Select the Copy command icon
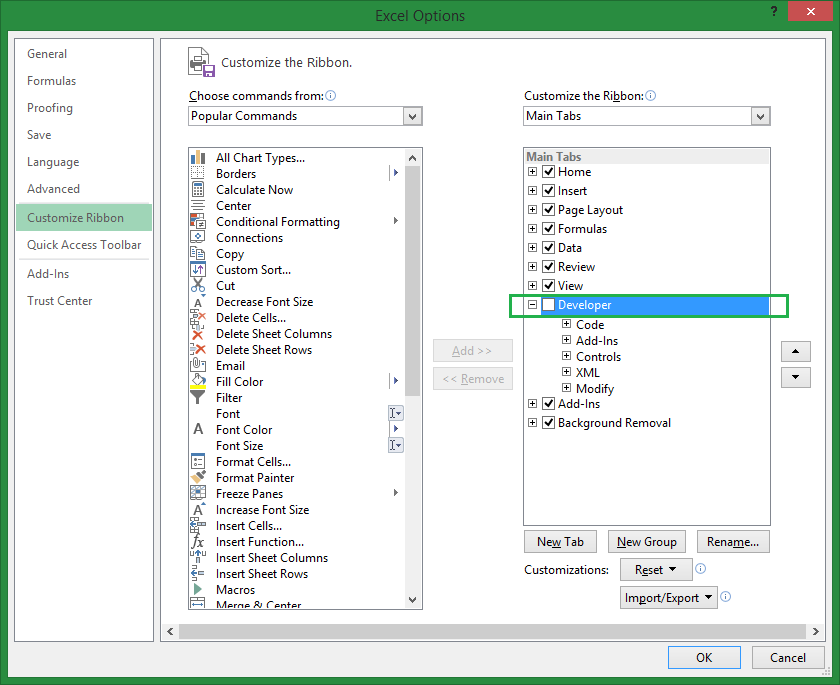 tap(197, 253)
